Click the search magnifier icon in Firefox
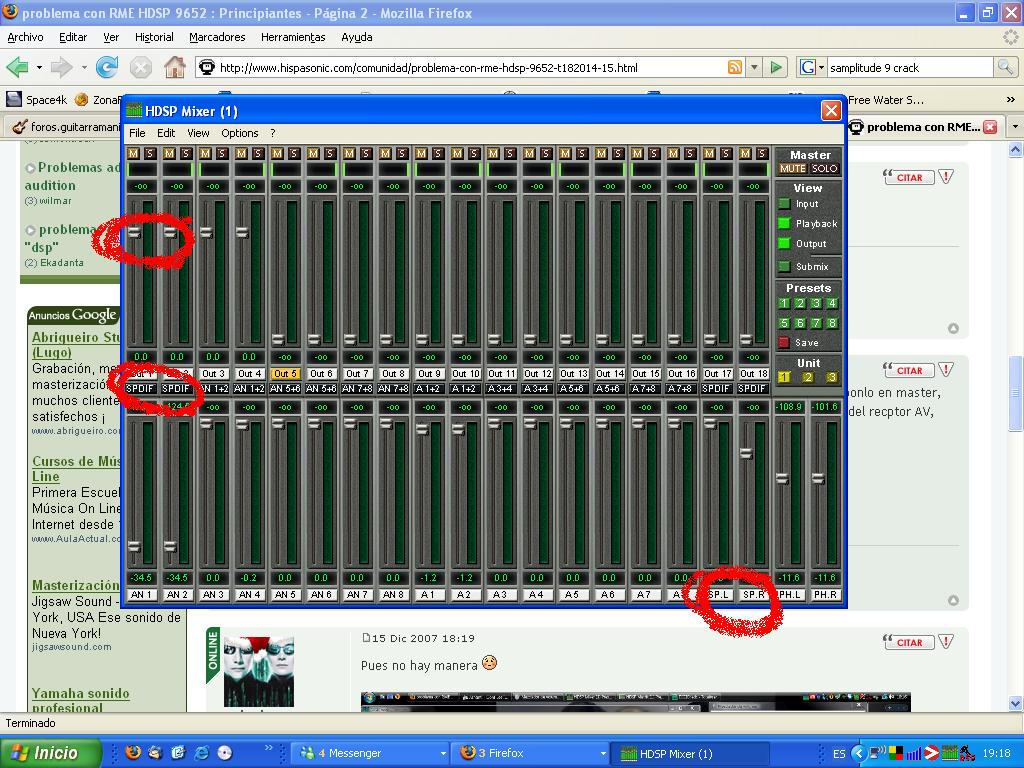The width and height of the screenshot is (1024, 768). point(1005,67)
